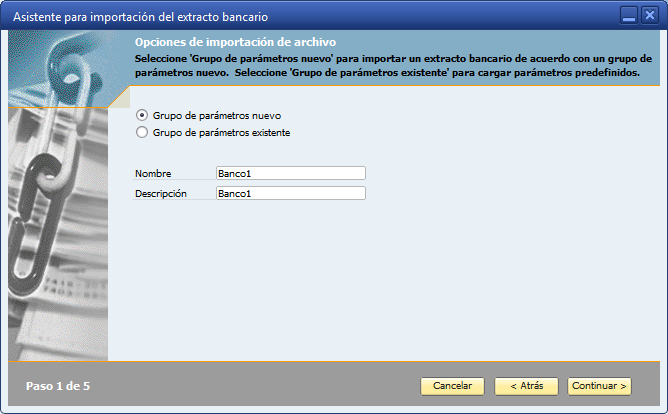Click into the Descripción input field
Image resolution: width=668 pixels, height=414 pixels.
pyautogui.click(x=290, y=193)
